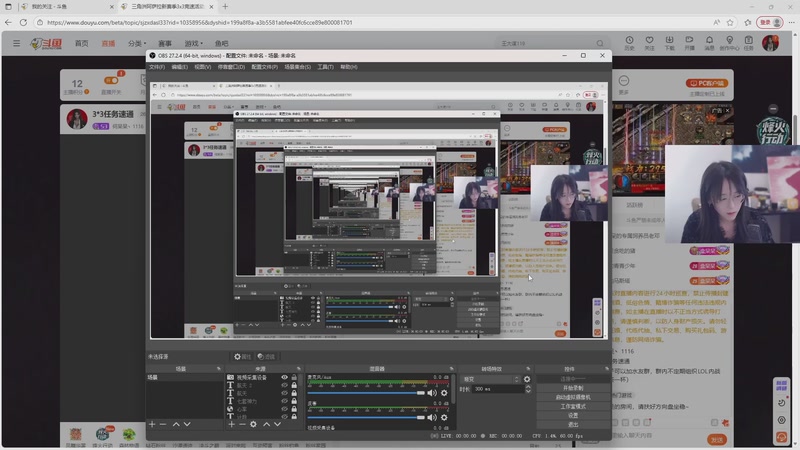Toggle the 直播开关 switch on Douyu page

click(x=111, y=81)
